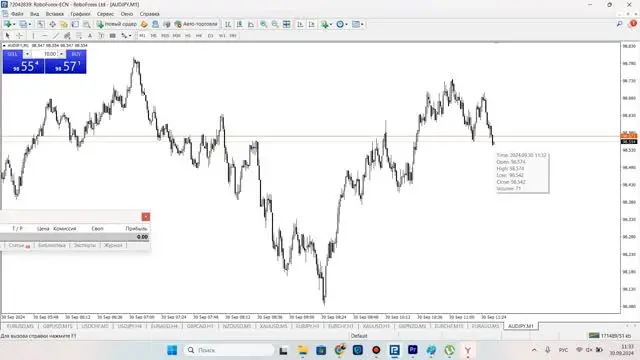Select the Fibonacci retracement tool
Screen dimensions: 640x360
click(x=79, y=36)
